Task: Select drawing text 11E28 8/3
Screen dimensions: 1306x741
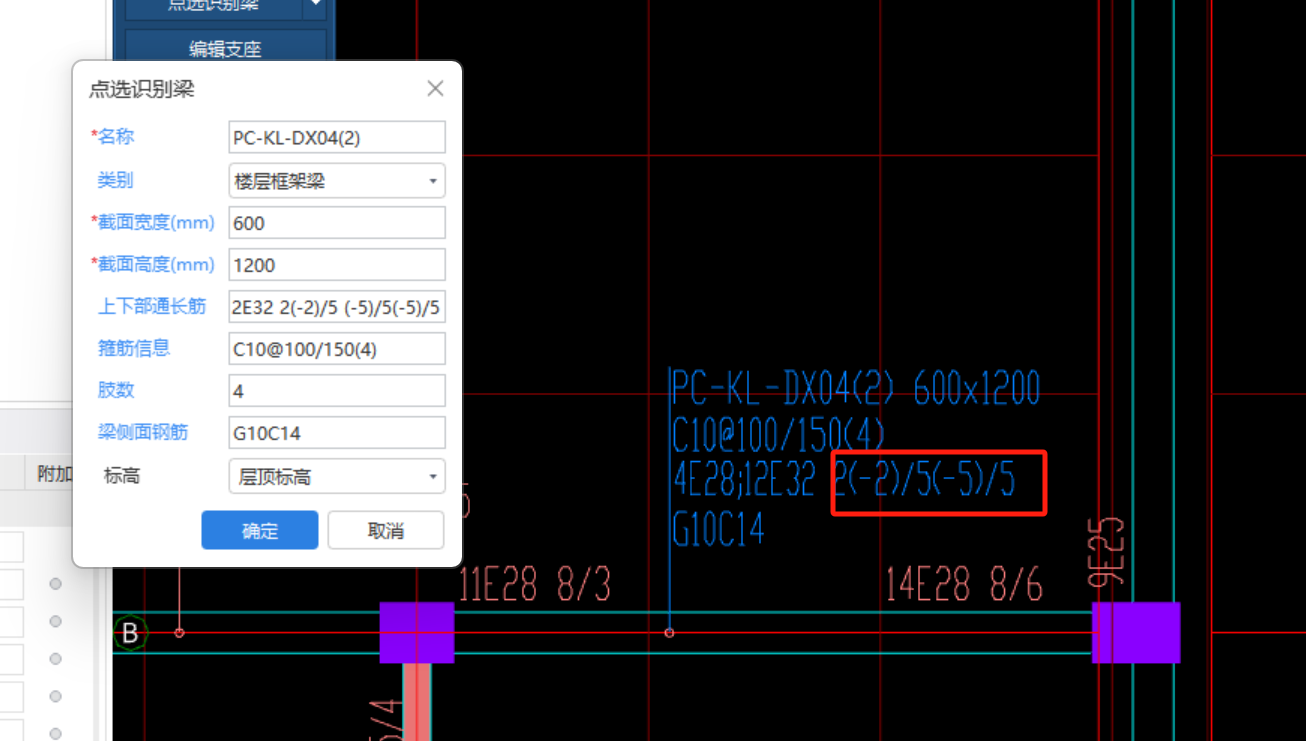Action: [534, 585]
